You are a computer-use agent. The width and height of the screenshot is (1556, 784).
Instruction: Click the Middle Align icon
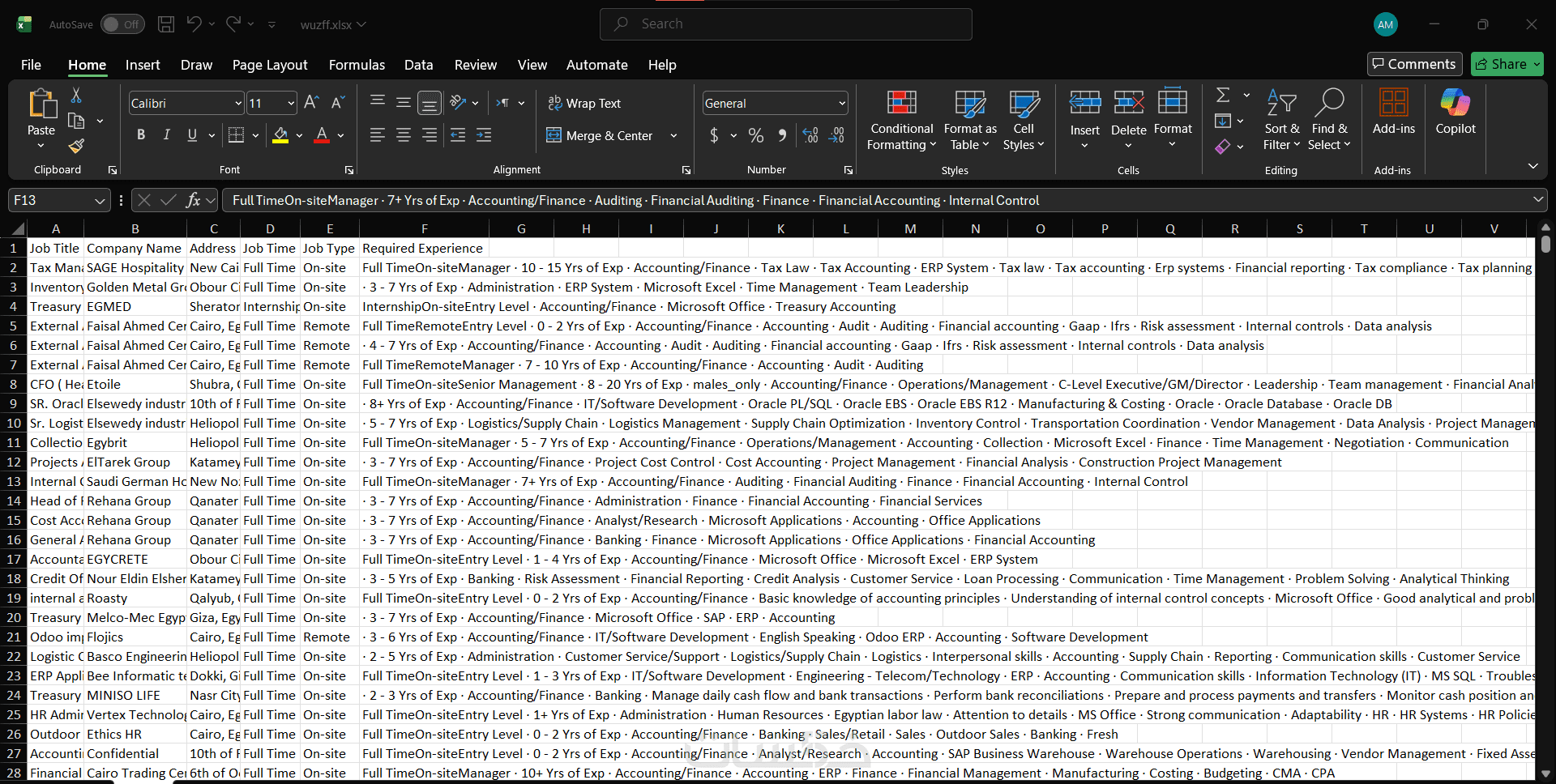click(404, 103)
